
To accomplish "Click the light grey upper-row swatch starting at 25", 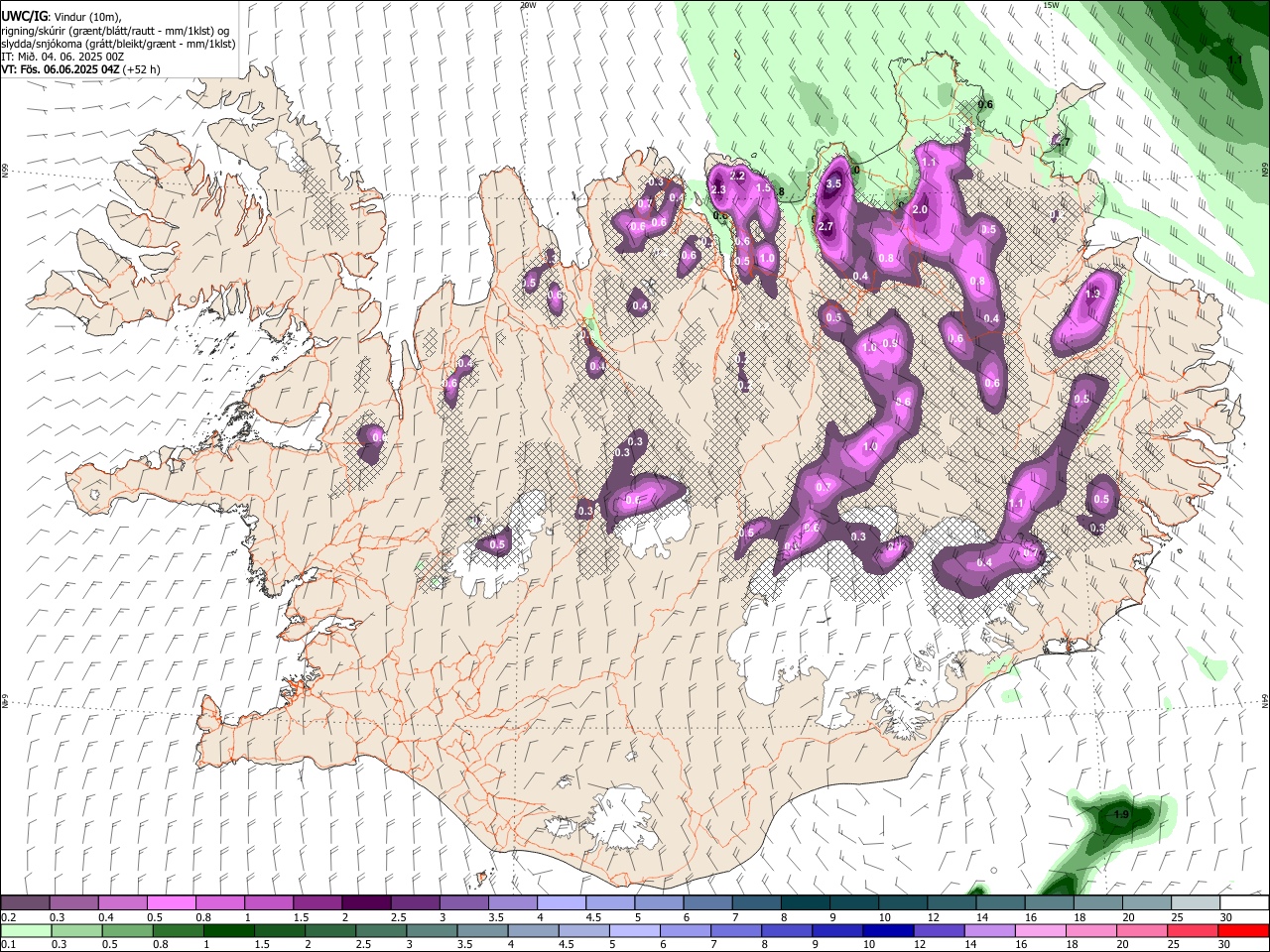I will [1195, 903].
